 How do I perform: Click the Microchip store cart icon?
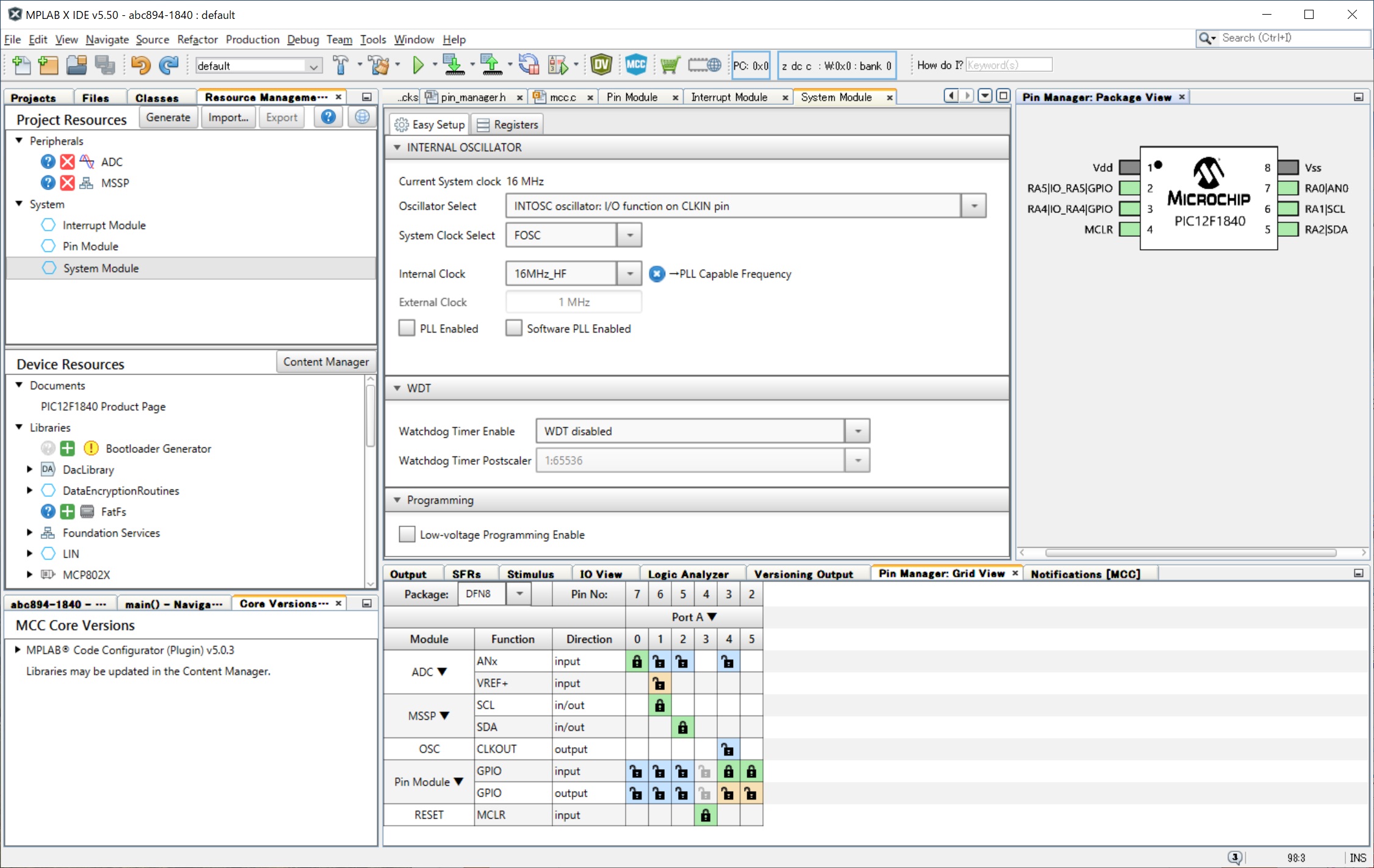point(670,65)
